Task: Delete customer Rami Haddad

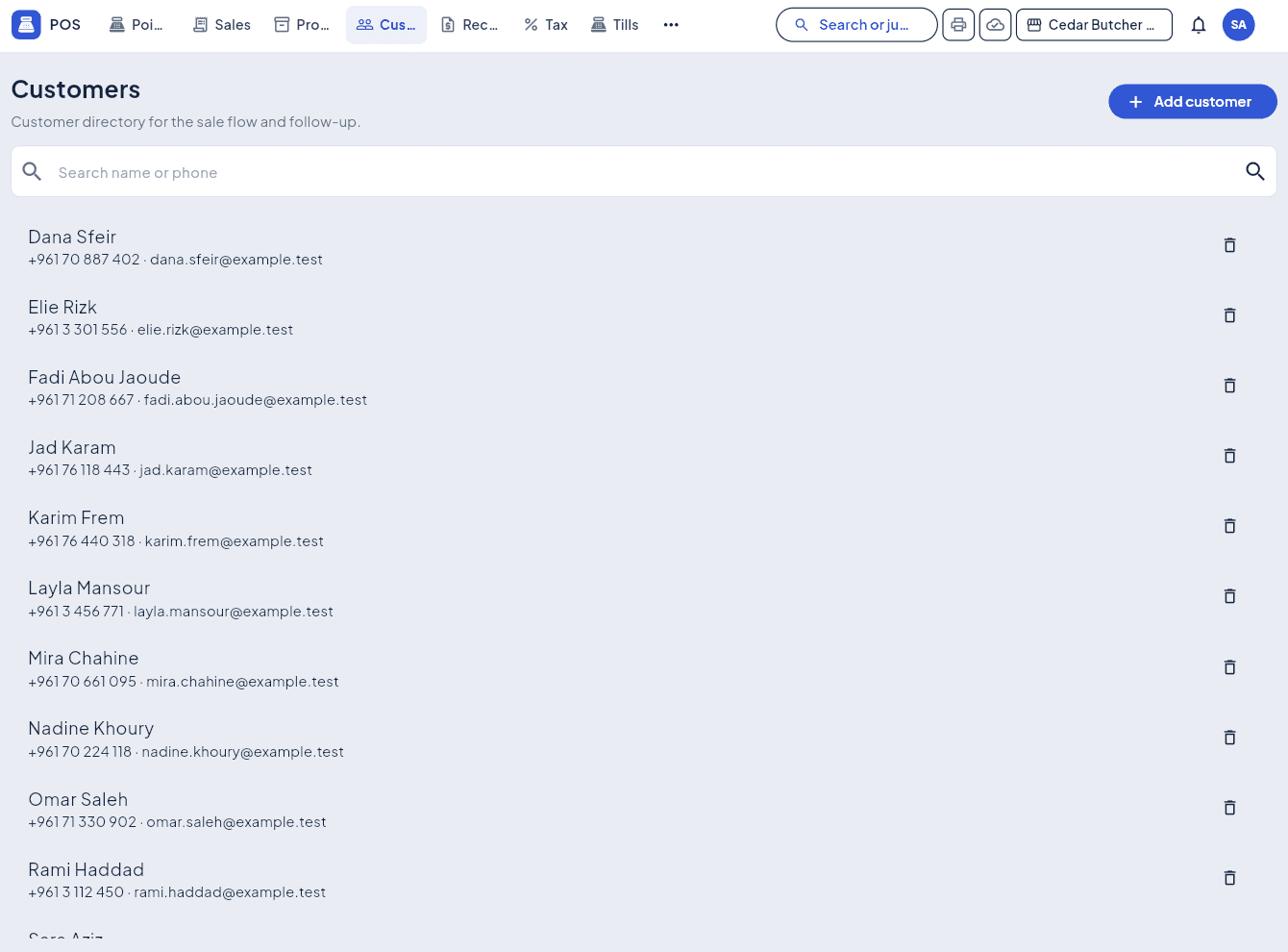Action: (x=1229, y=878)
